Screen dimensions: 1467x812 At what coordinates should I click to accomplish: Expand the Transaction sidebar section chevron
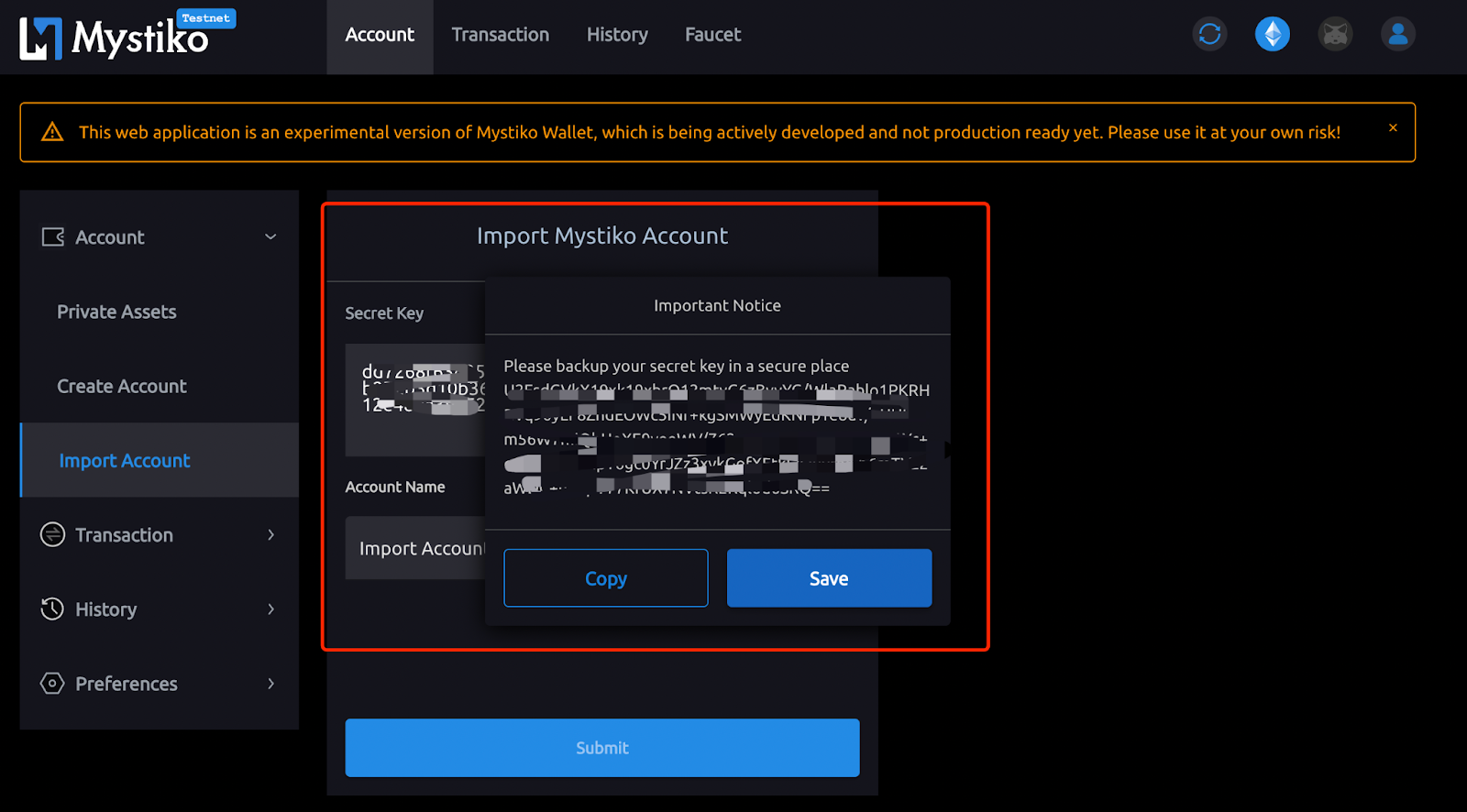[x=270, y=534]
